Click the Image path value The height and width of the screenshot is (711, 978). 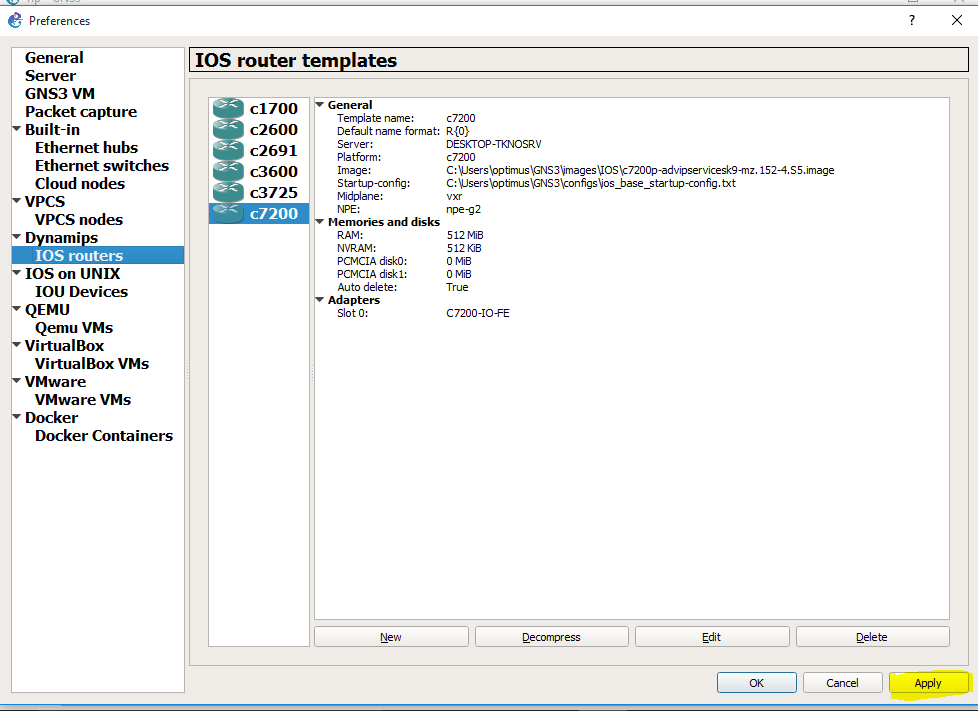point(640,170)
